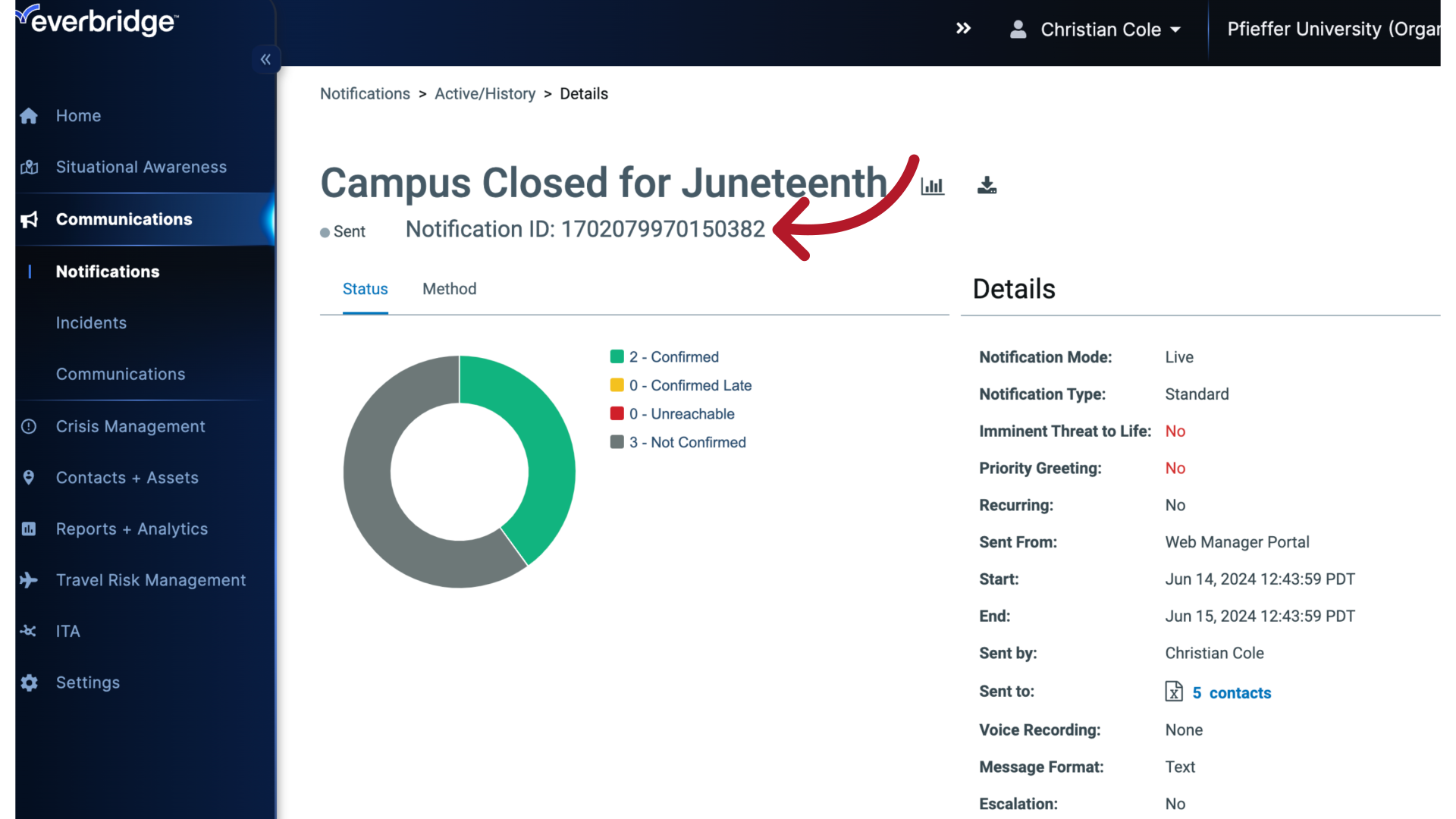Expand the double-arrow header menu
1456x819 pixels.
(963, 28)
